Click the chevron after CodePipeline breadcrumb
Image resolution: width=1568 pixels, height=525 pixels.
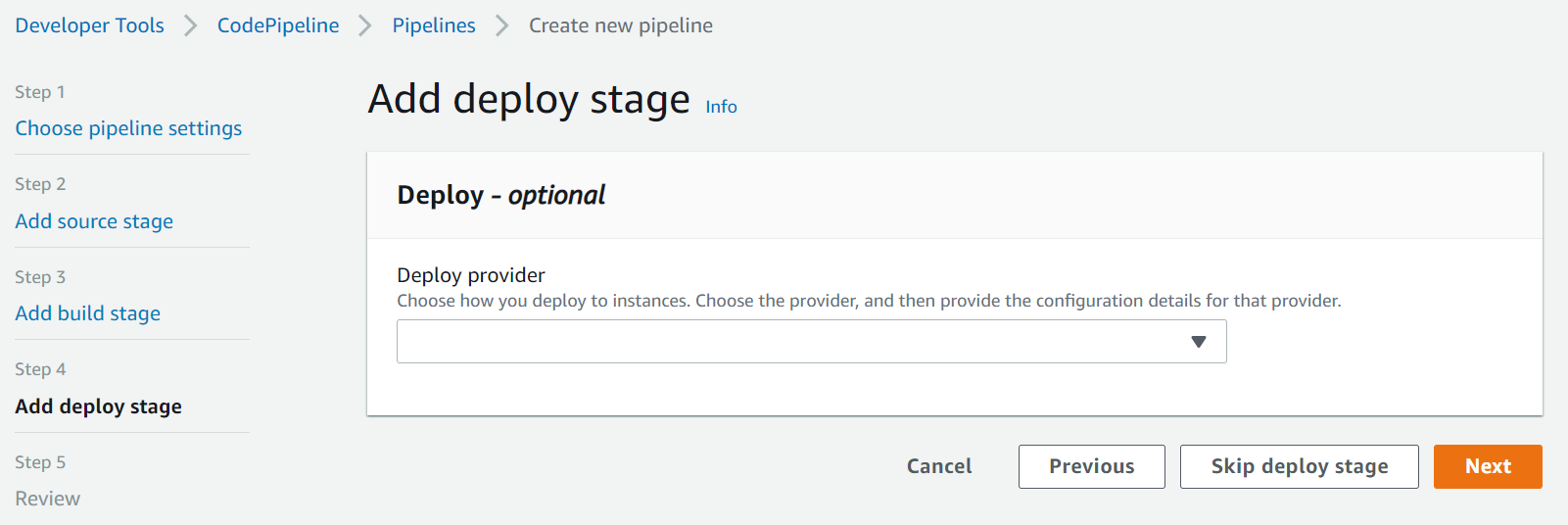point(365,25)
